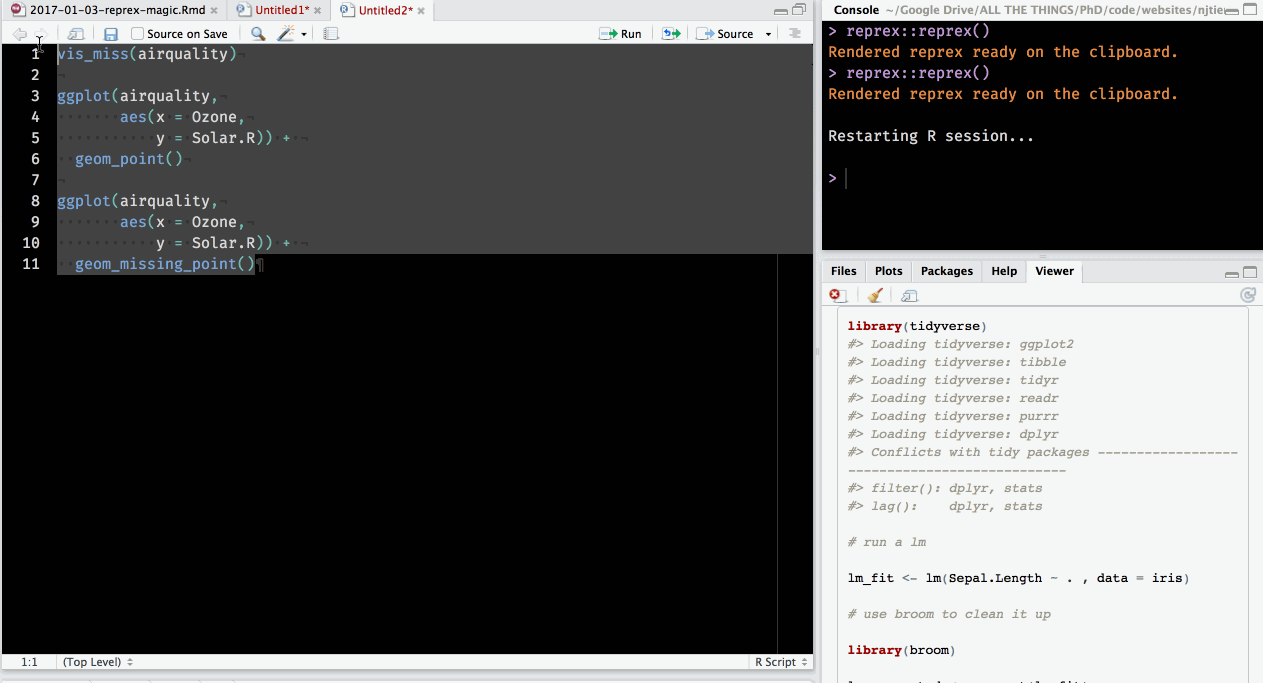
Task: Open Source button dropdown arrow
Action: pyautogui.click(x=768, y=34)
